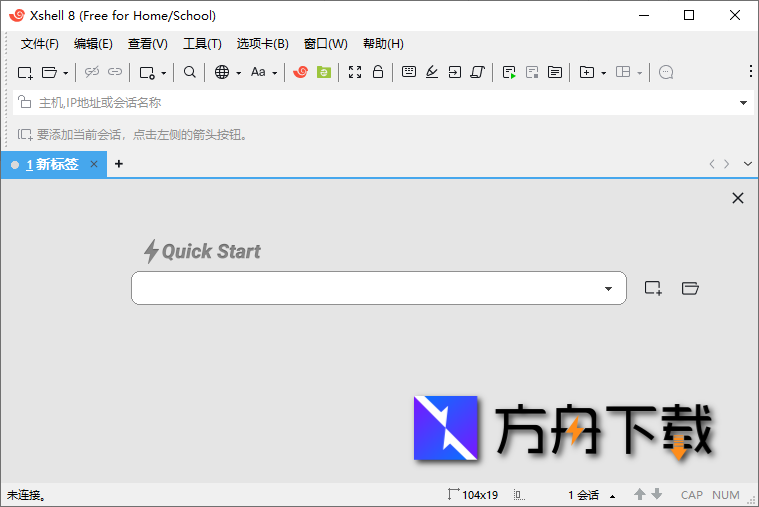Screen dimensions: 759x507
Task: Click the globe Encoding icon
Action: click(222, 72)
